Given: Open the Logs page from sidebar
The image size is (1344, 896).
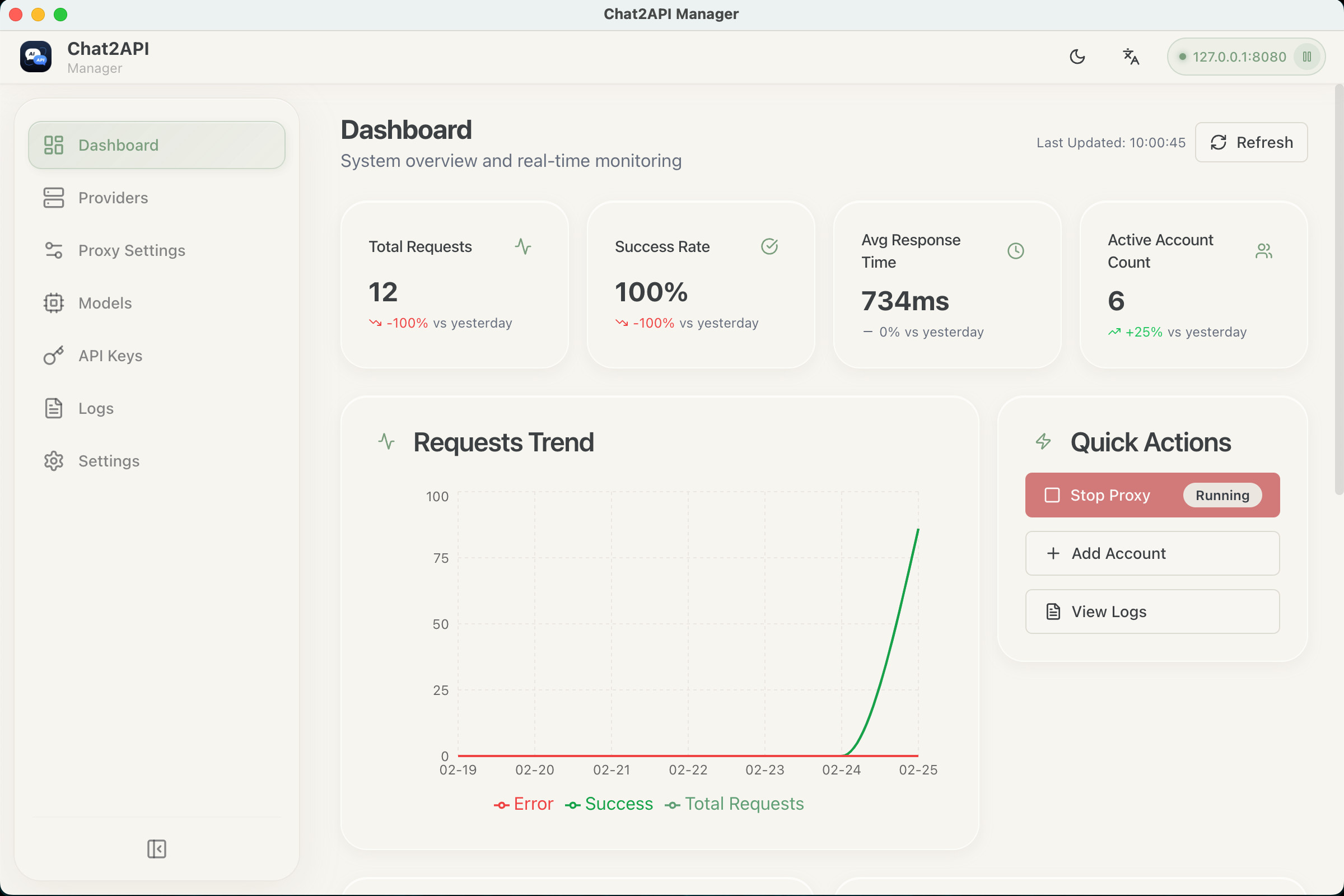Looking at the screenshot, I should click(96, 408).
